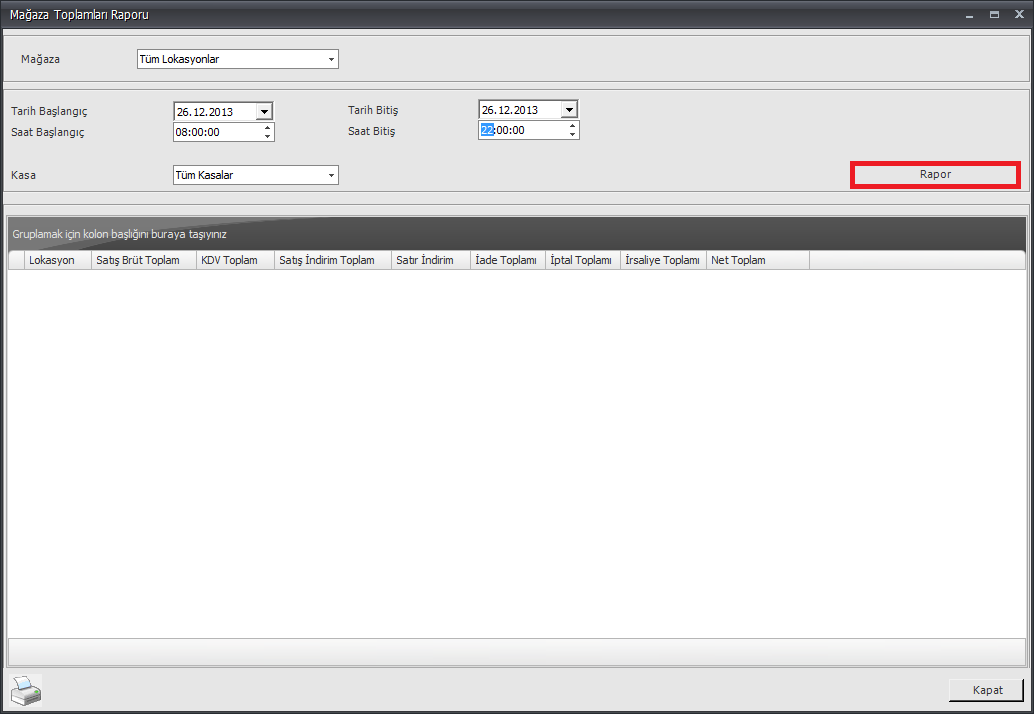Open the Tarih Bitiş calendar dropdown arrow
Viewport: 1034px width, 714px height.
pos(569,110)
